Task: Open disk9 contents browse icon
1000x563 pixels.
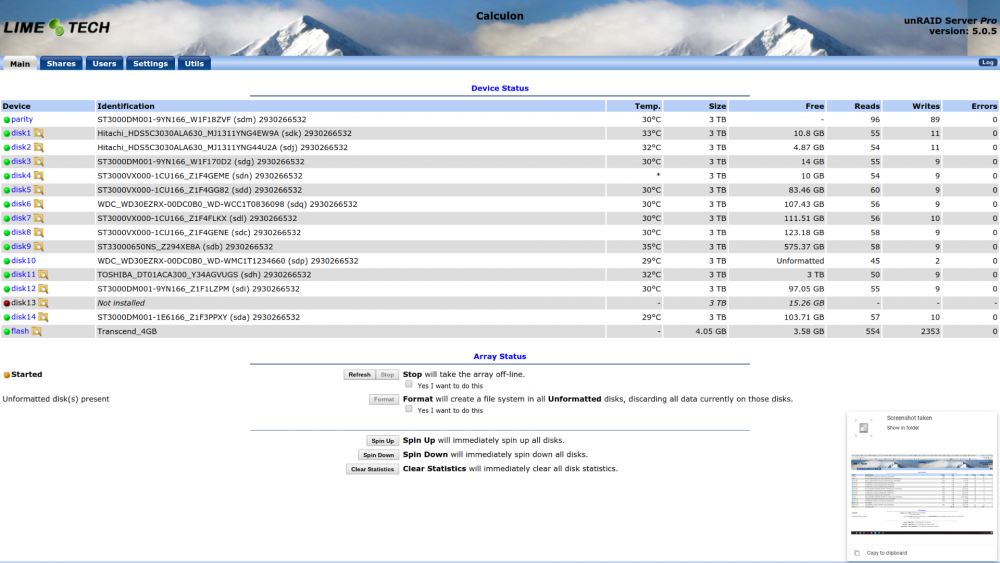Action: pos(39,246)
